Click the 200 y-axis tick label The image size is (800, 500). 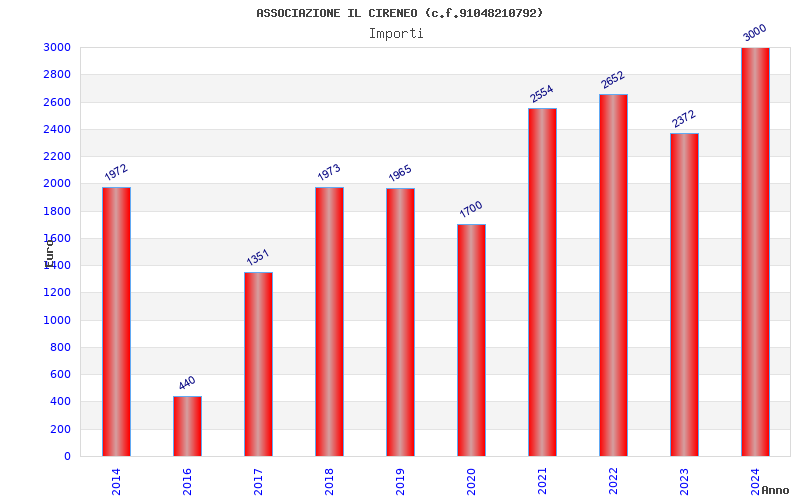(x=60, y=429)
